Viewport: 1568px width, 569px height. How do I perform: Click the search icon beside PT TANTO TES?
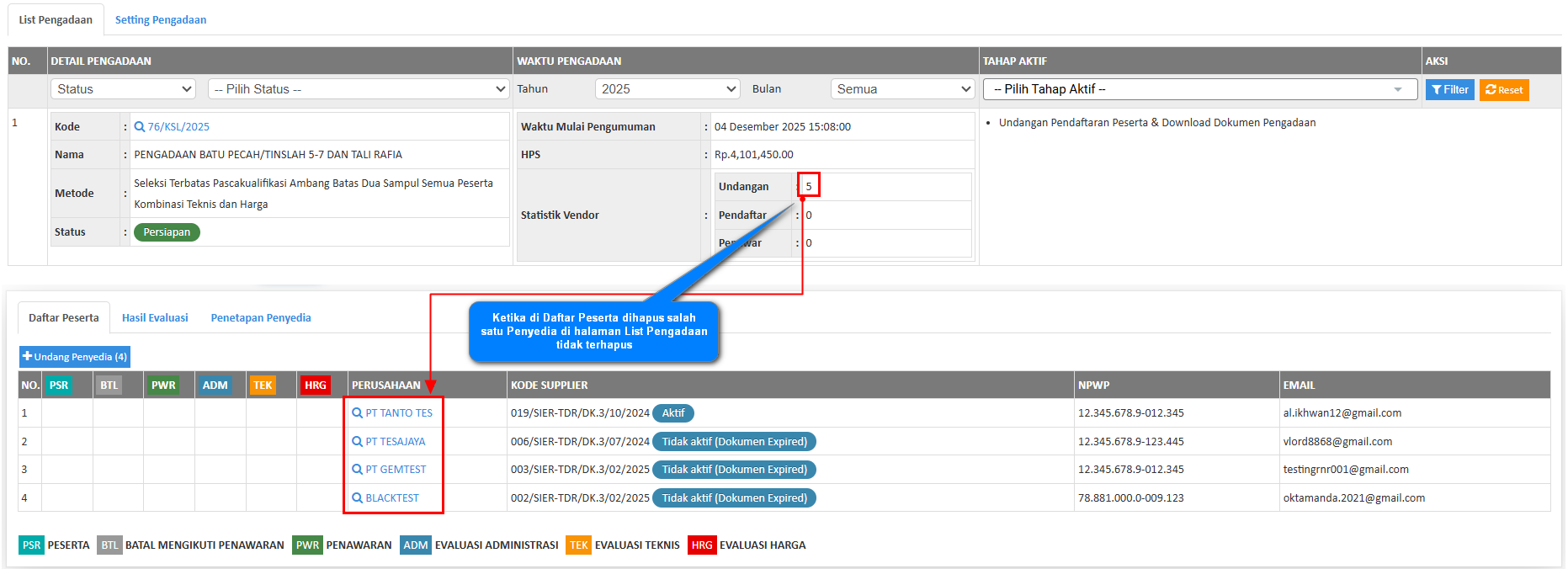pyautogui.click(x=357, y=413)
